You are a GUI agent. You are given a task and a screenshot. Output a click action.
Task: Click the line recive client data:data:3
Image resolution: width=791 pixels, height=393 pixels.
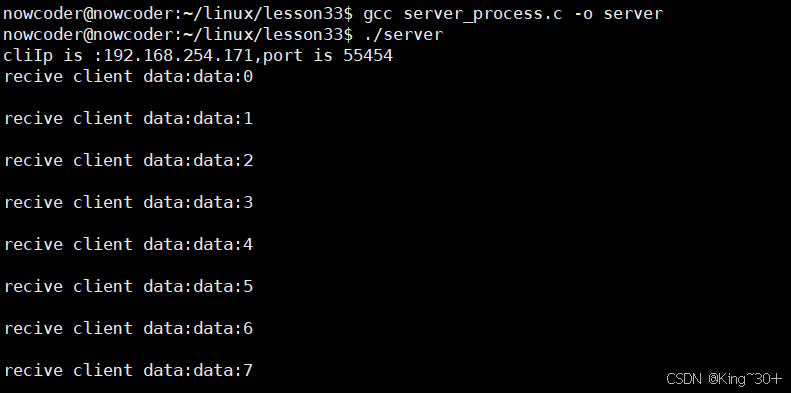click(128, 202)
